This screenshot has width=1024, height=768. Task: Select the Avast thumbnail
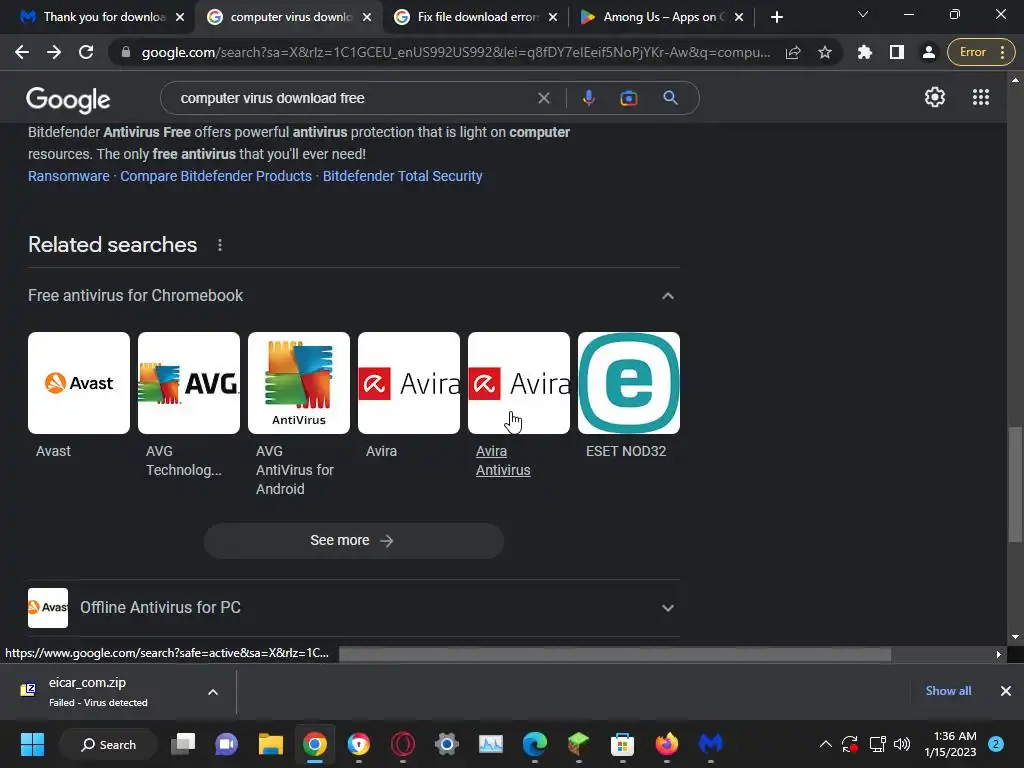pyautogui.click(x=79, y=383)
